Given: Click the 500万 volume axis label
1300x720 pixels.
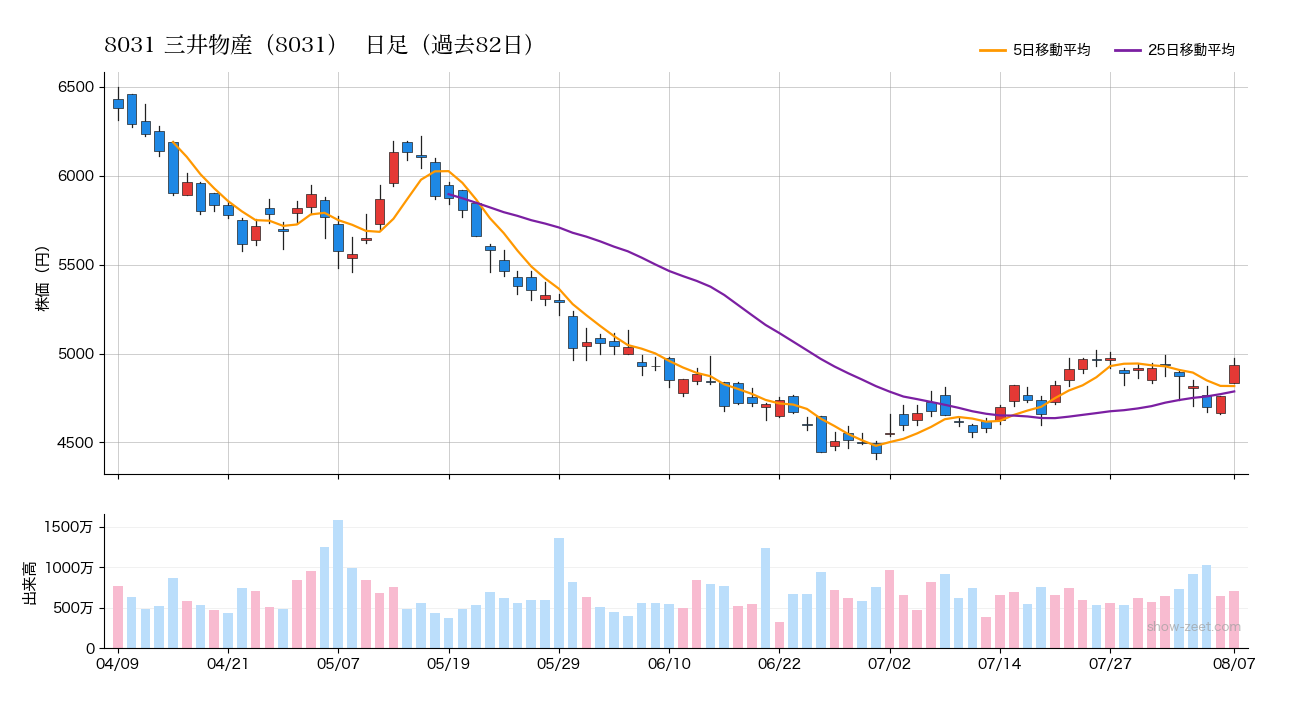Looking at the screenshot, I should (x=74, y=608).
